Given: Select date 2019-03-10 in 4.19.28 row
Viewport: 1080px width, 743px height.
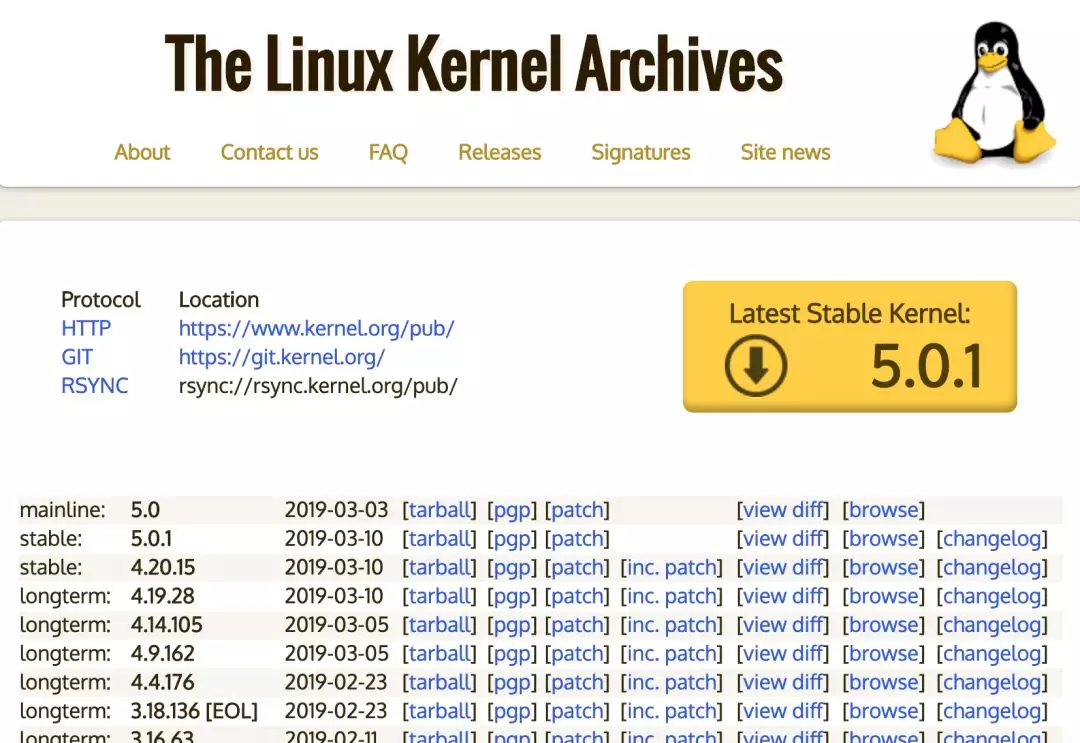Looking at the screenshot, I should pos(333,596).
